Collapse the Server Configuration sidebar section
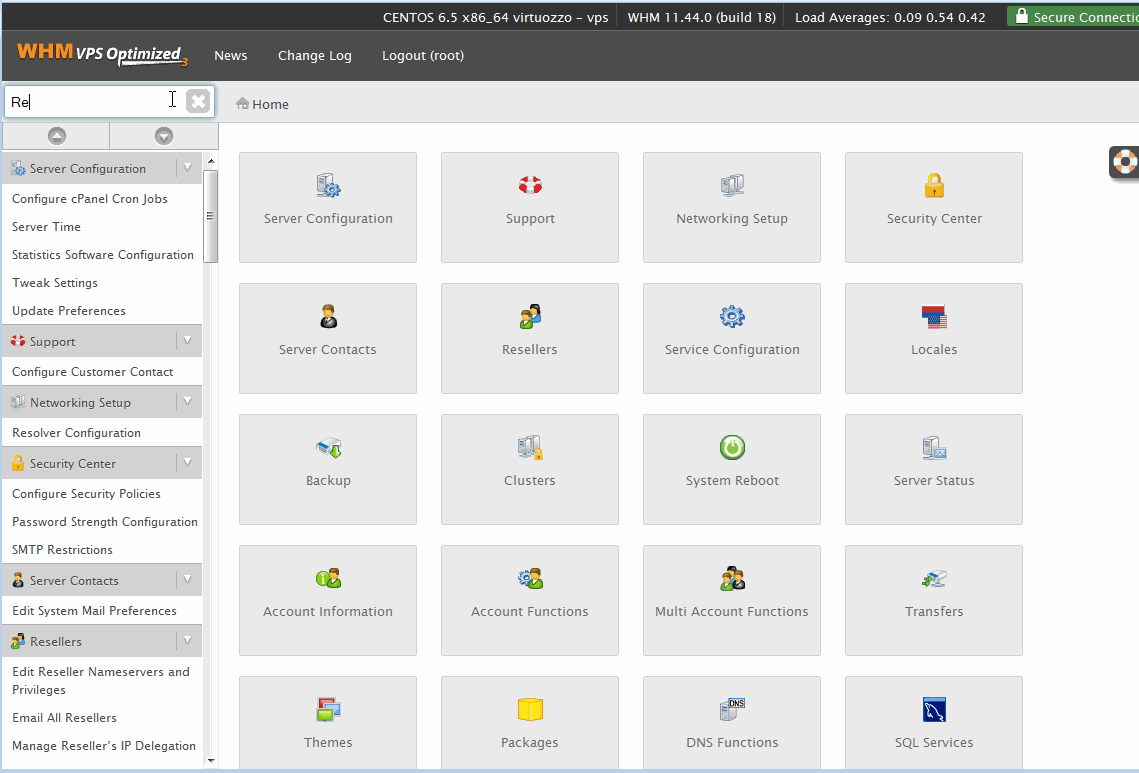The height and width of the screenshot is (773, 1139). tap(187, 168)
